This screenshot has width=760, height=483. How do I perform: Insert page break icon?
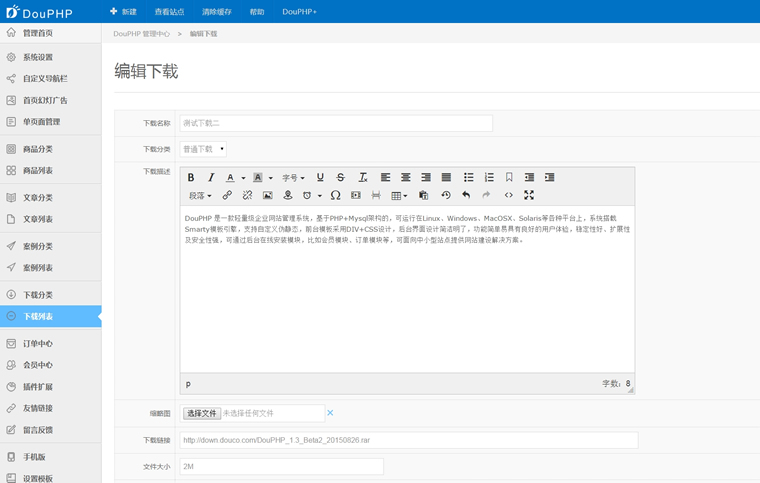[x=376, y=195]
